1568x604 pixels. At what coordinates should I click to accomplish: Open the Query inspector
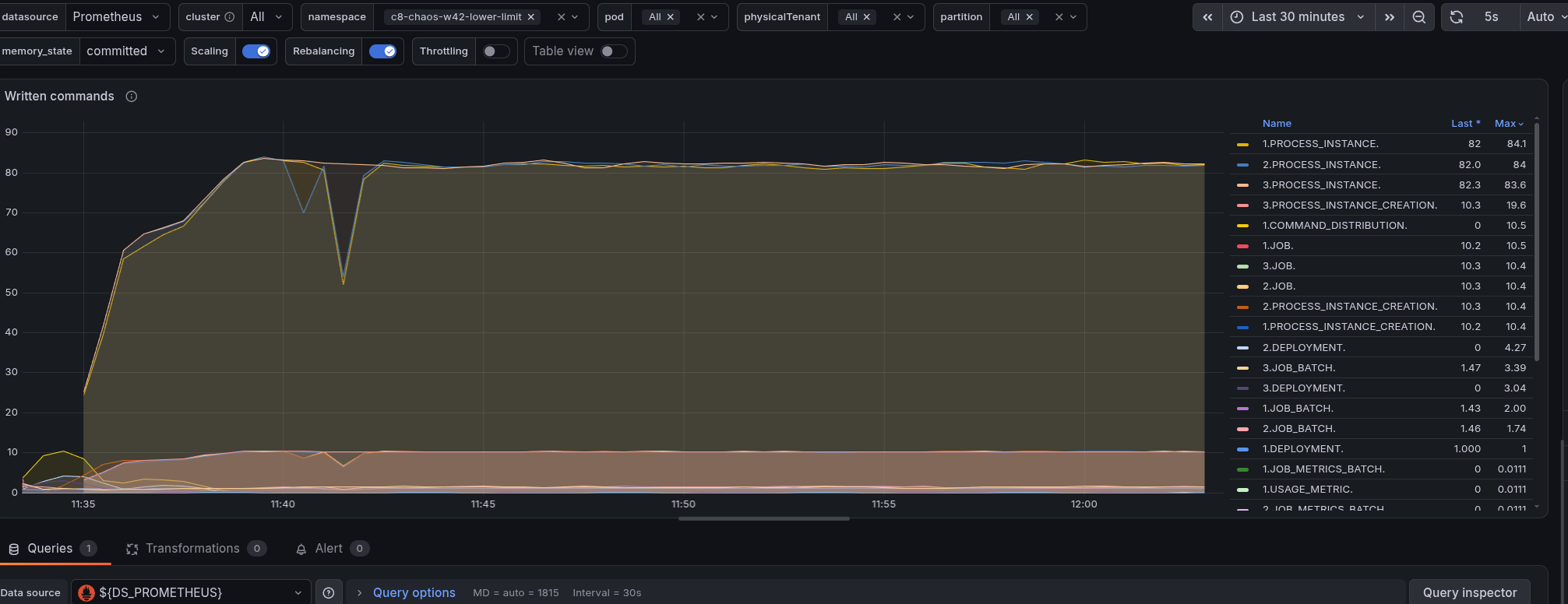1470,593
